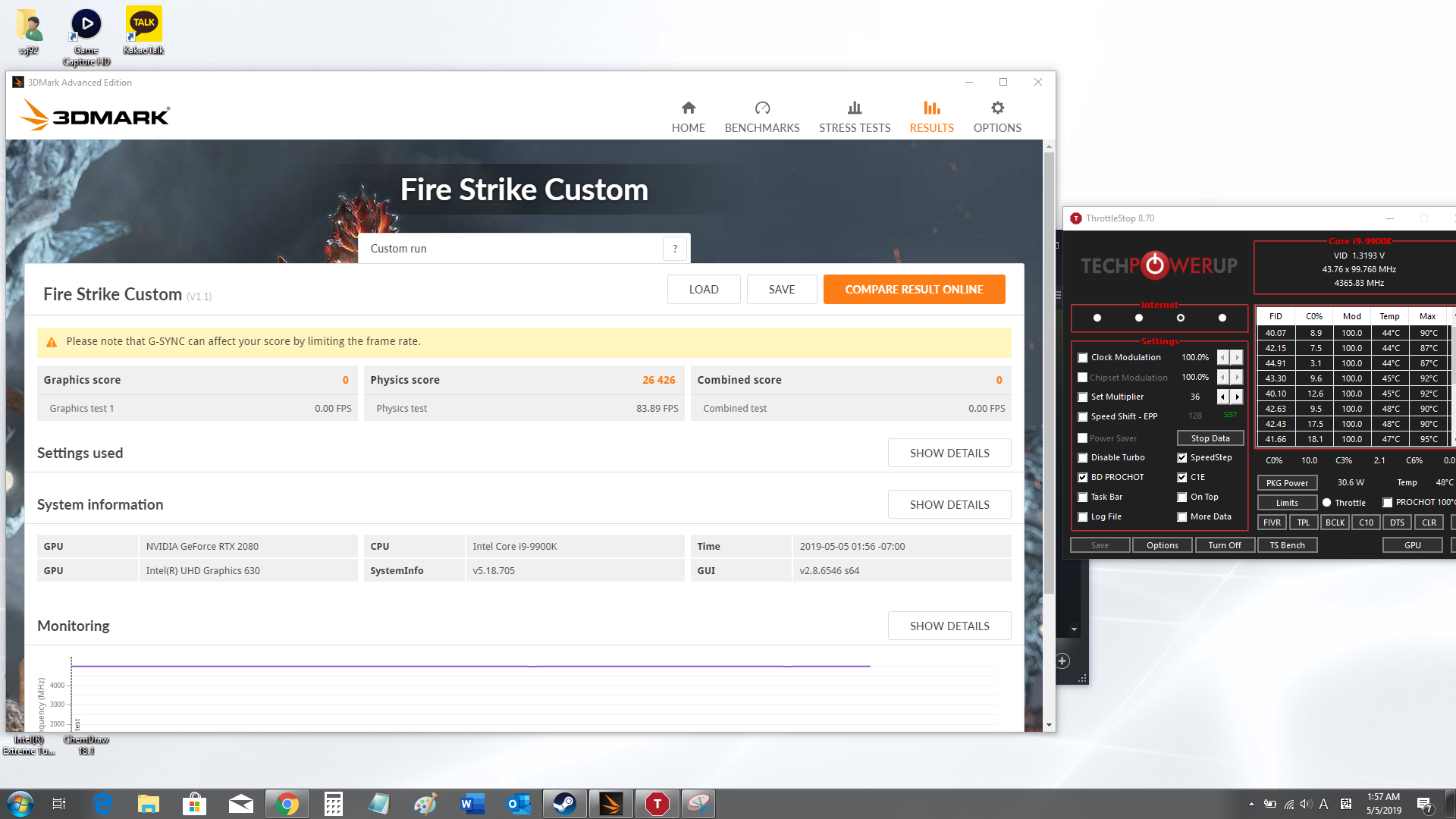Toggle the SpeedStep checkbox
Screen dimensions: 1456x819
click(x=1181, y=458)
